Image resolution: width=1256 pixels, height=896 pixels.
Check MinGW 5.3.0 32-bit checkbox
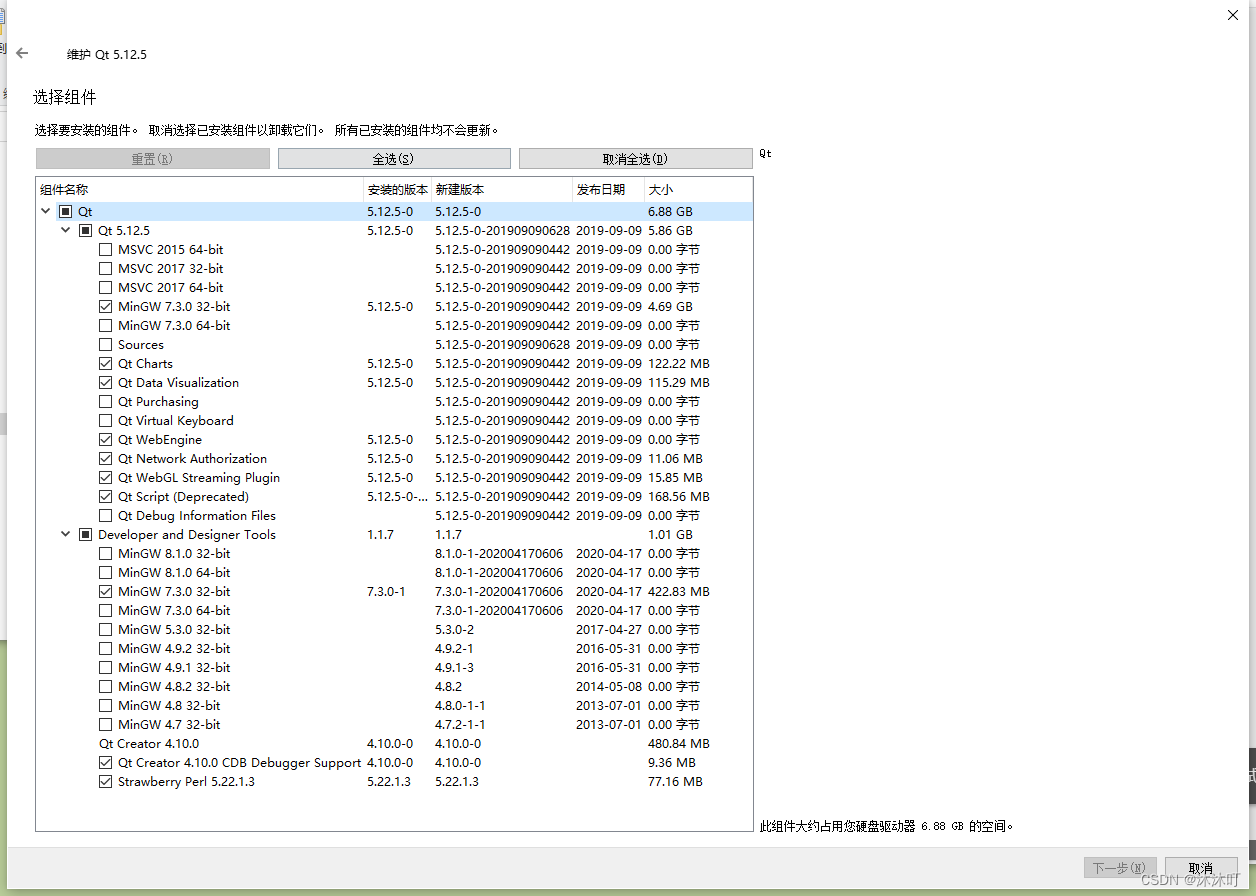[106, 630]
